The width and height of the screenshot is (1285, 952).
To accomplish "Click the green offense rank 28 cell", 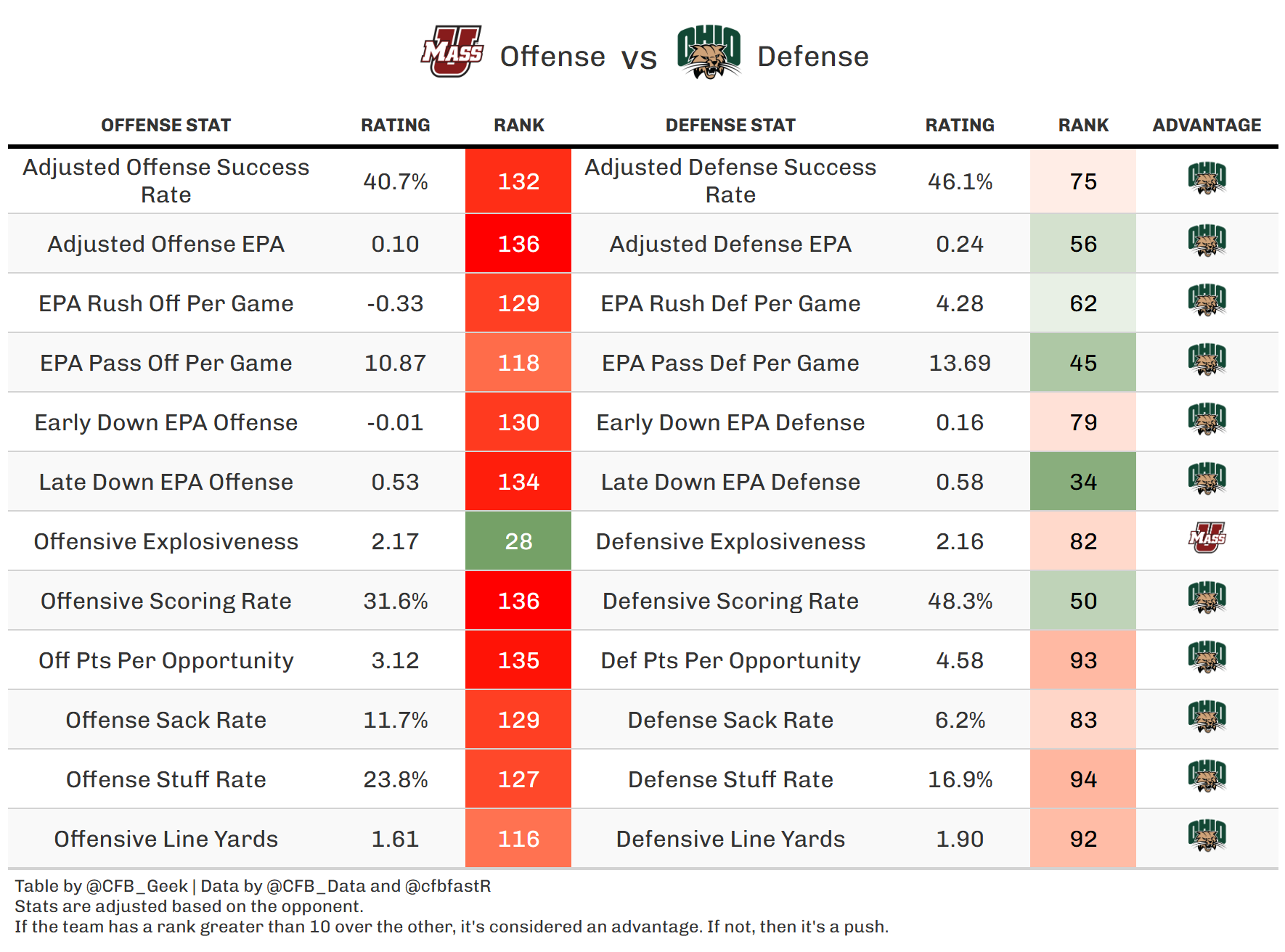I will 518,541.
